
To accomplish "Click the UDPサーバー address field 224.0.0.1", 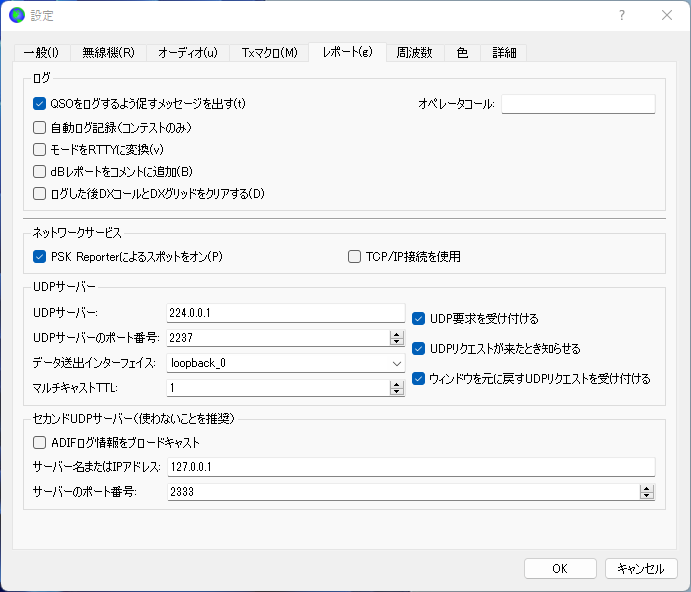I will pyautogui.click(x=286, y=313).
